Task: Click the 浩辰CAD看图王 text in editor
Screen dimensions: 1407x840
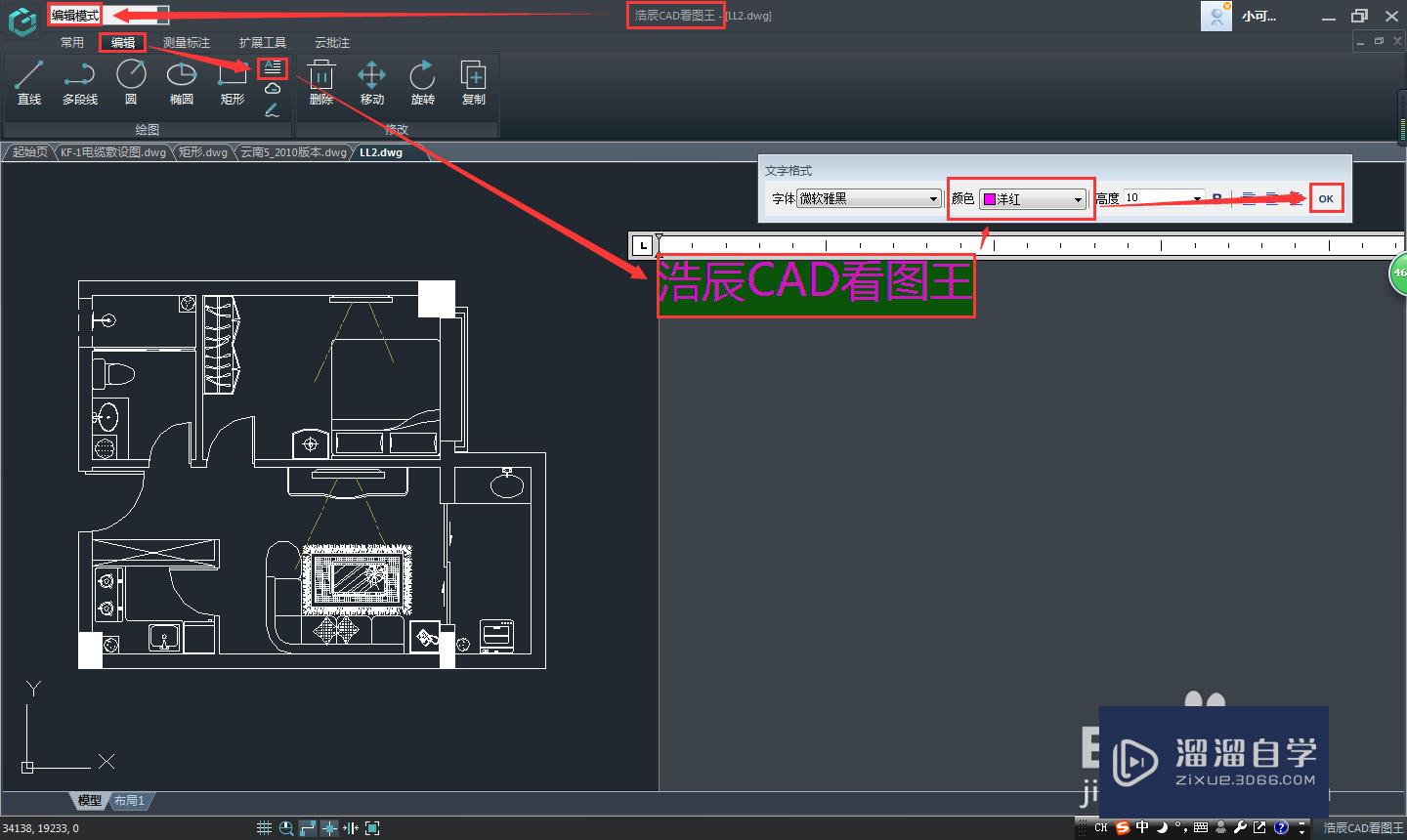Action: (816, 283)
